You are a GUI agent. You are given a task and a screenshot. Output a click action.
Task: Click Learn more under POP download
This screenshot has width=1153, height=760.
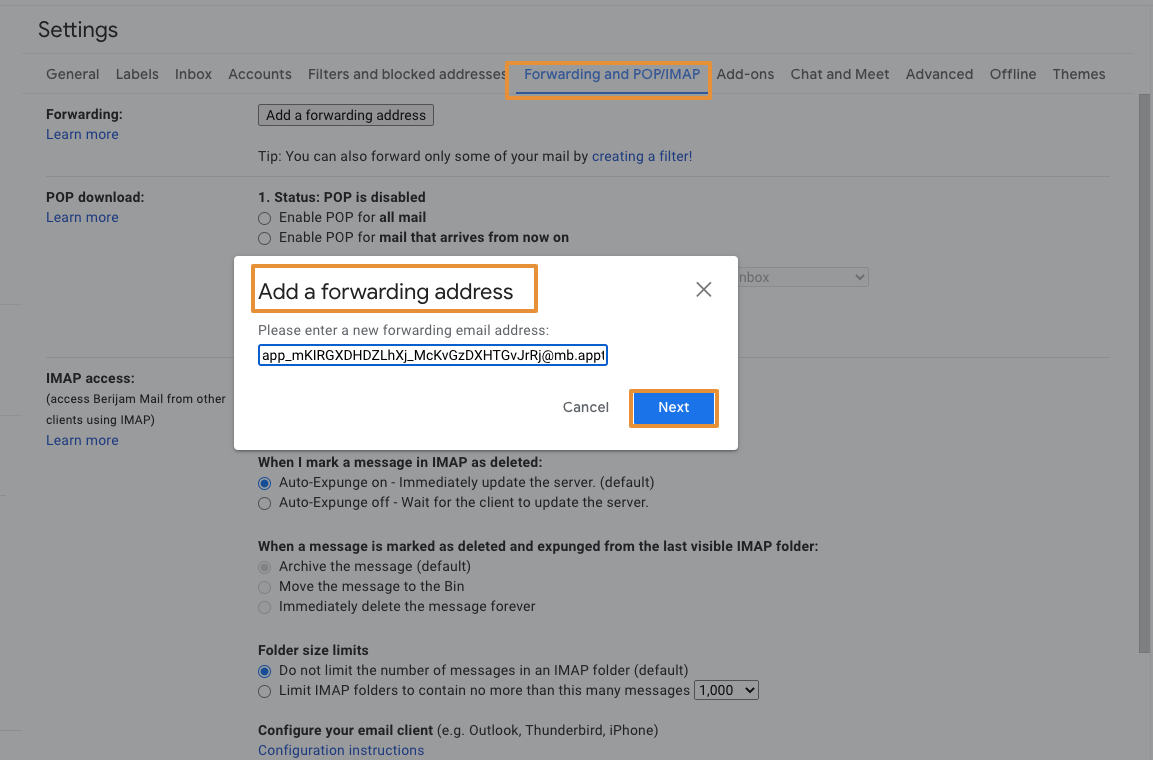point(82,217)
